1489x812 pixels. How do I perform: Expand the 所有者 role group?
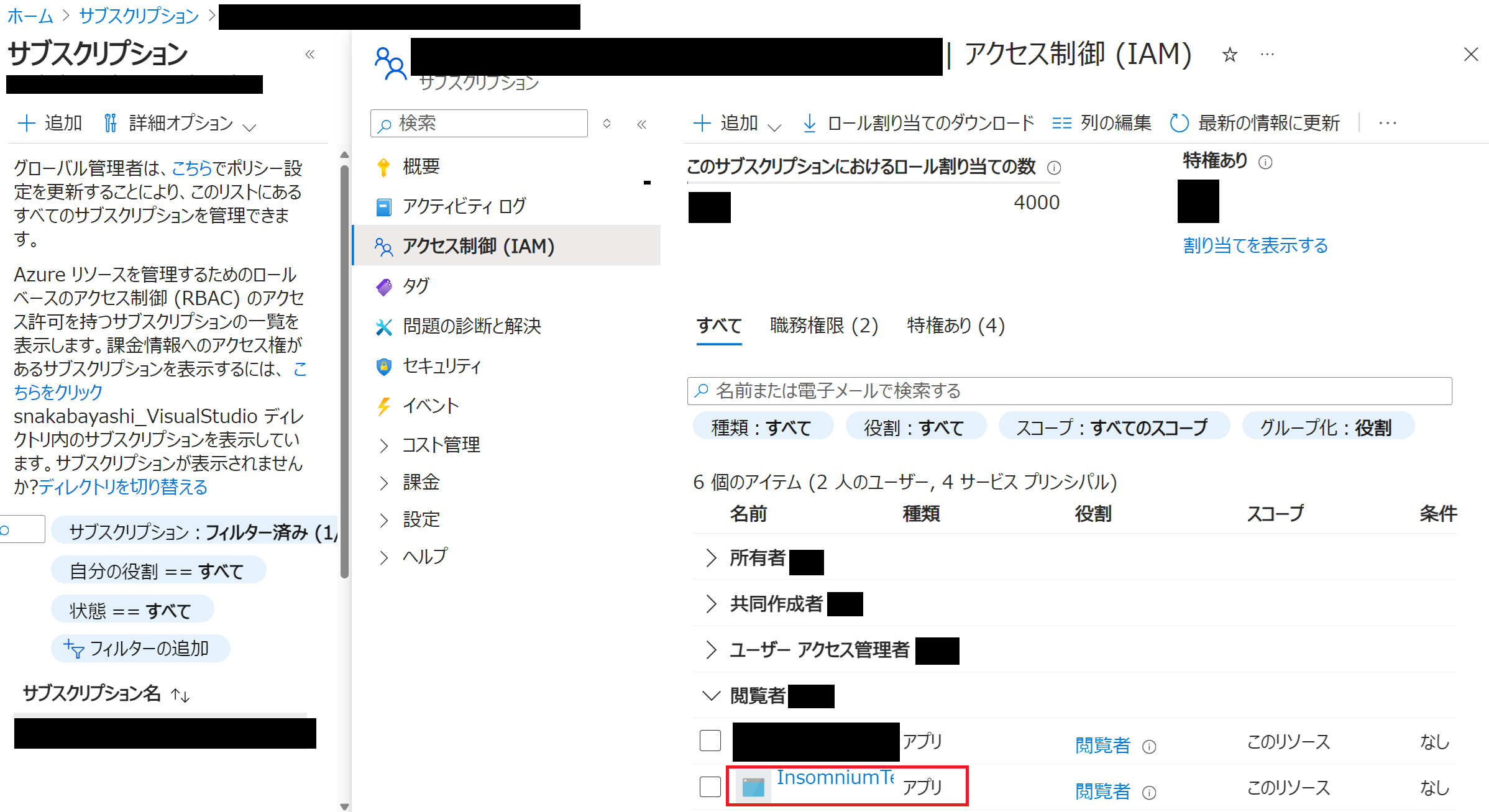tap(711, 558)
